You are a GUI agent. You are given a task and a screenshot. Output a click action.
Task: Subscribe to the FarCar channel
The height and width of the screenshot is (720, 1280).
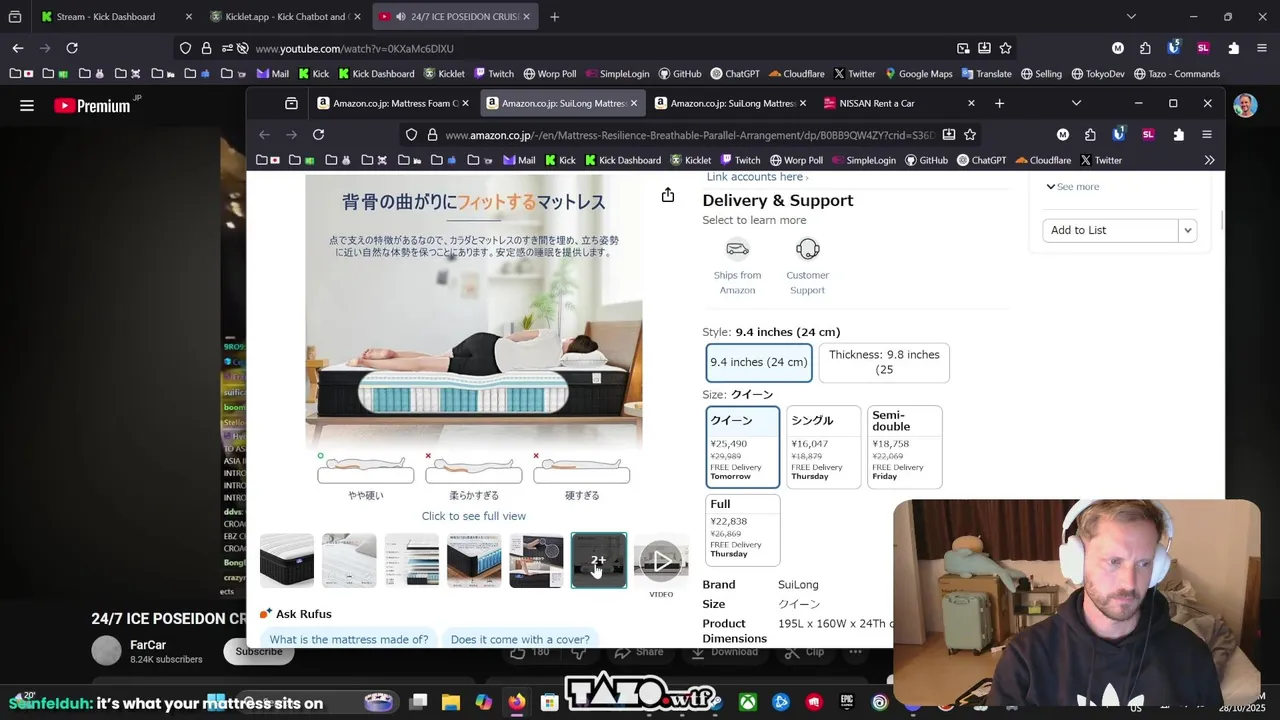259,652
